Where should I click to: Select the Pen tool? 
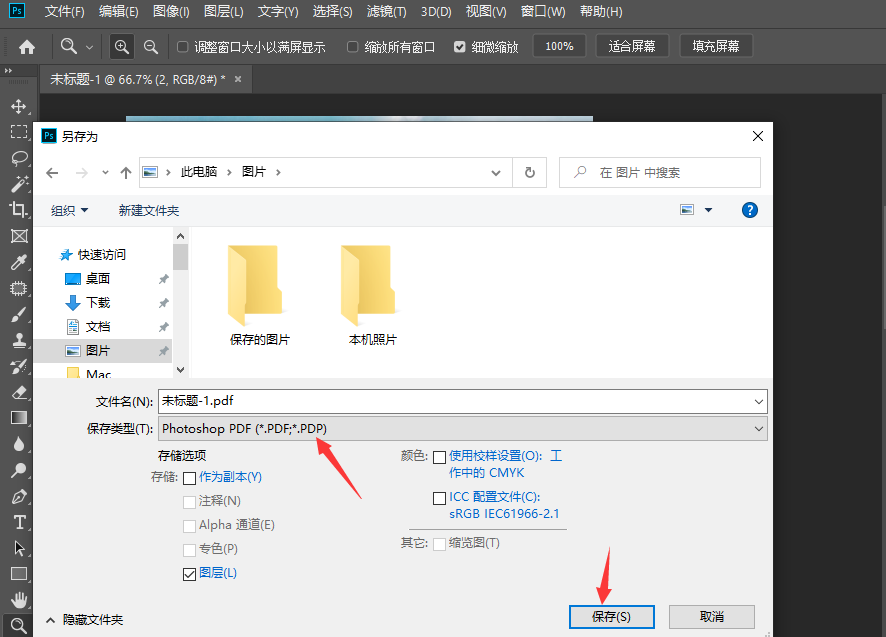(19, 496)
